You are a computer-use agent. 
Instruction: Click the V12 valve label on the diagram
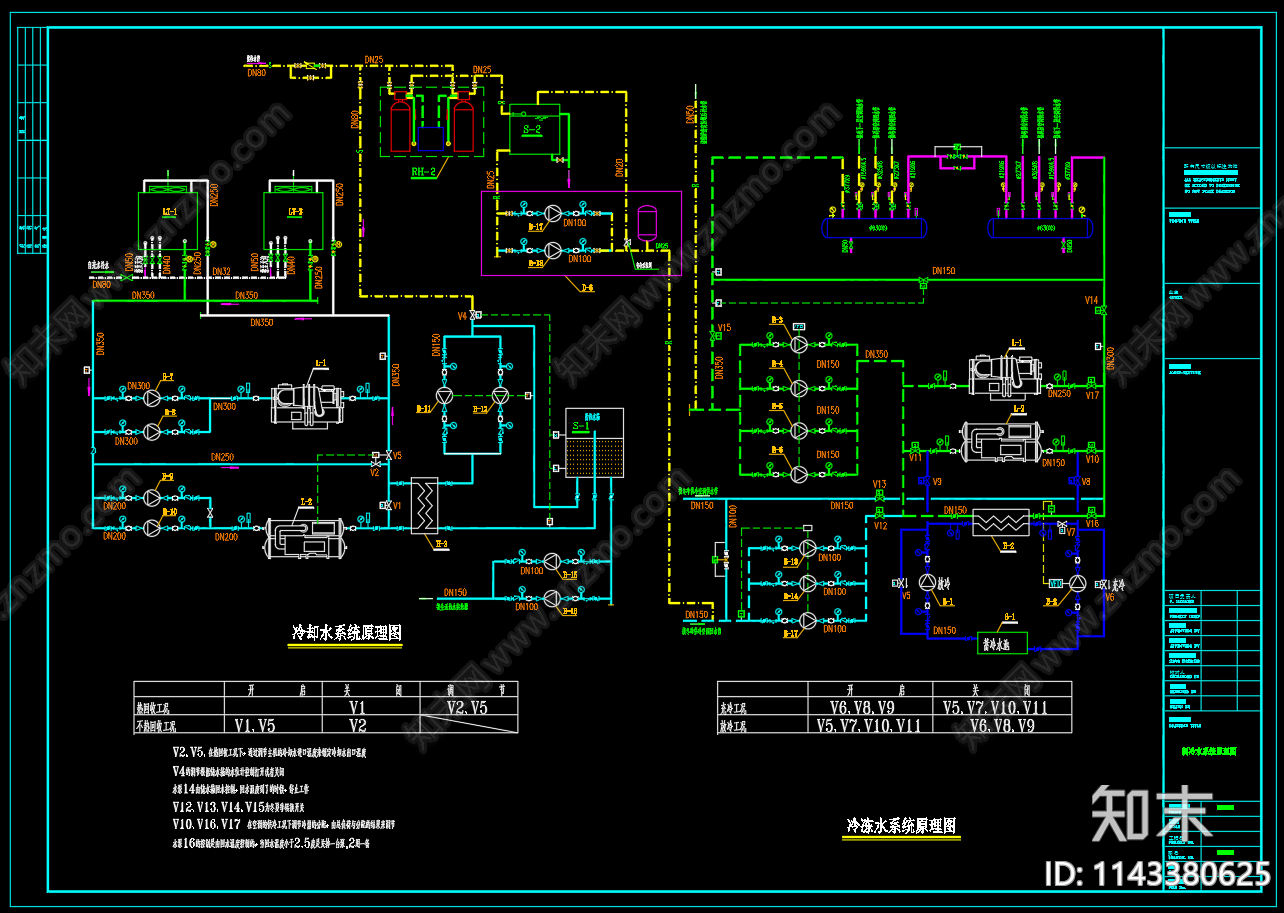(880, 526)
